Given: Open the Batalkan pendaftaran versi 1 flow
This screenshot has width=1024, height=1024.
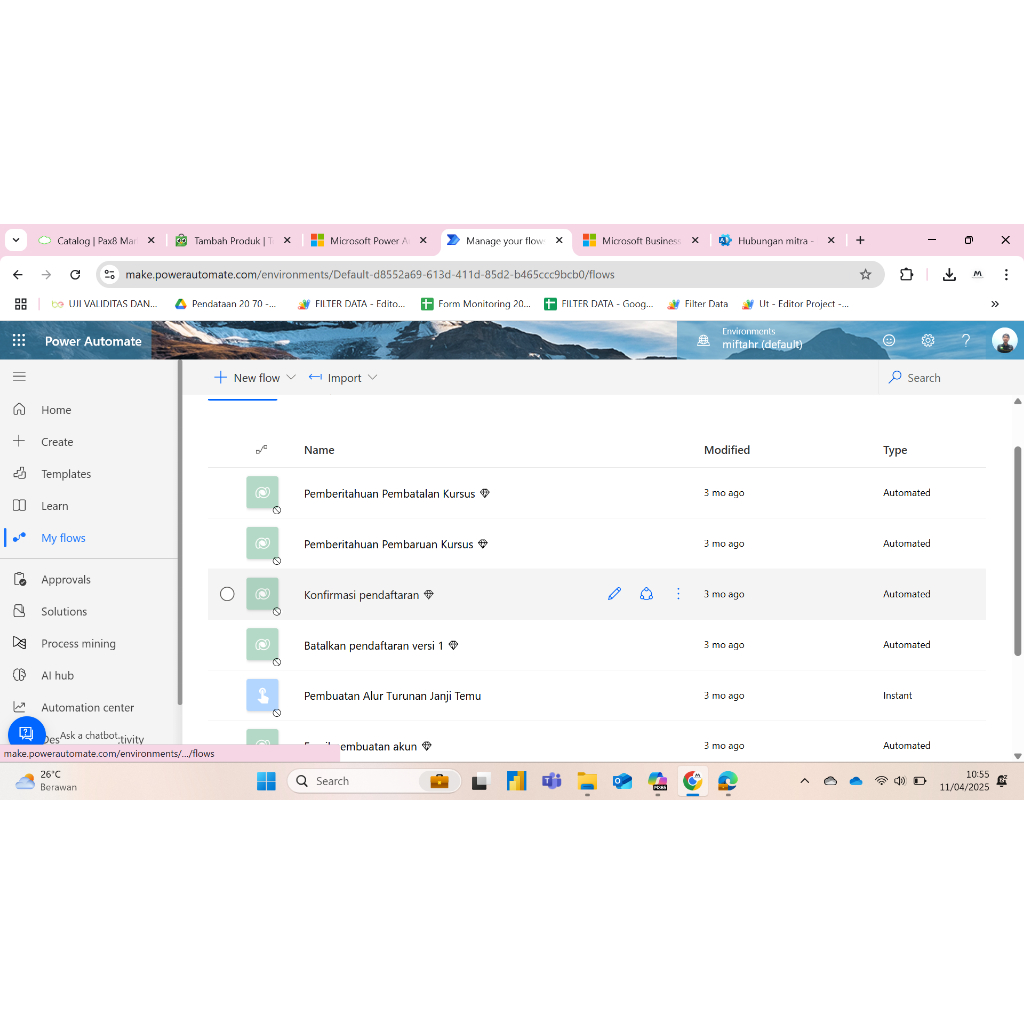Looking at the screenshot, I should 374,645.
